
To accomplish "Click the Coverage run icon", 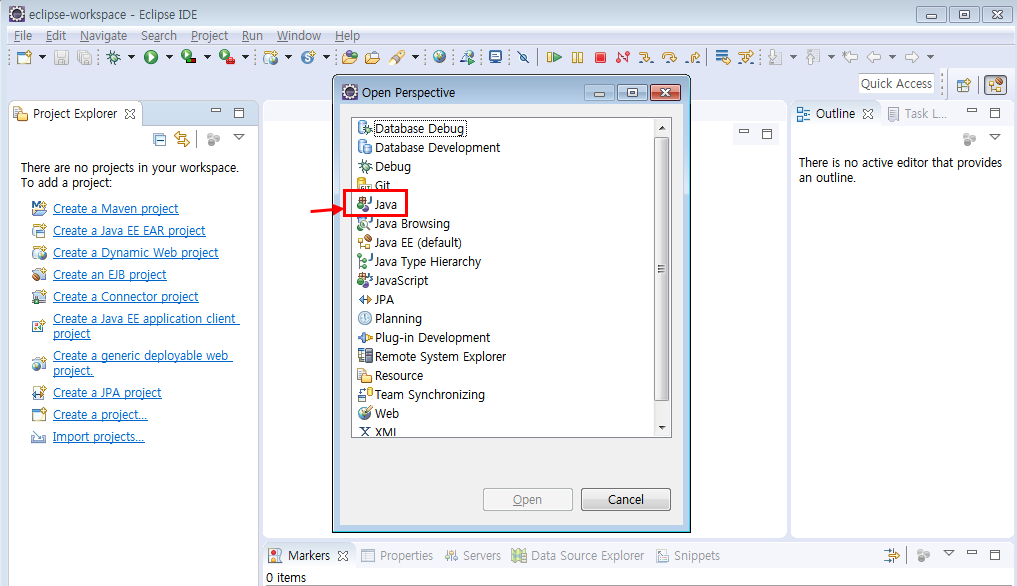I will point(189,57).
